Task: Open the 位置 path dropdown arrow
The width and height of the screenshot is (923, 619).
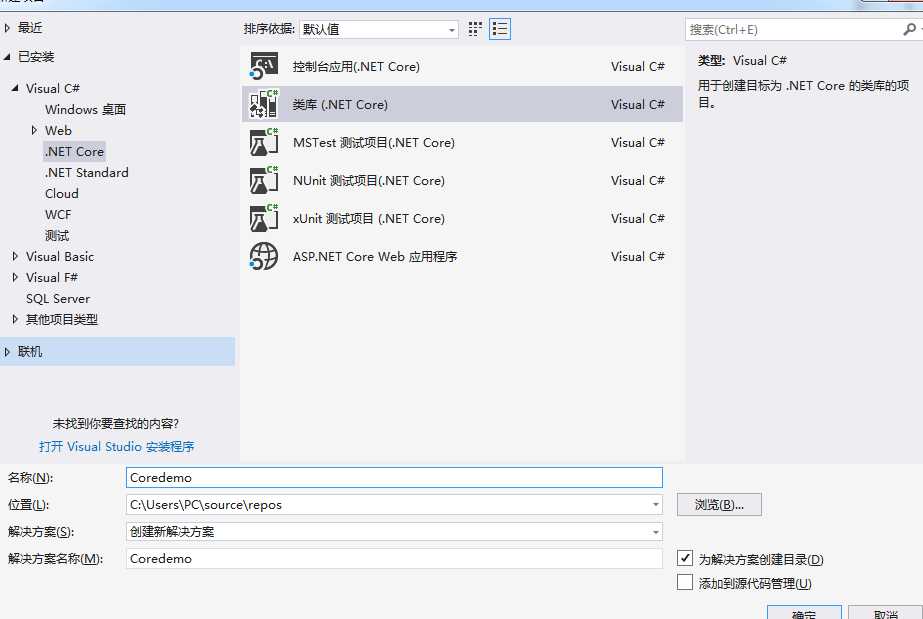Action: coord(655,505)
